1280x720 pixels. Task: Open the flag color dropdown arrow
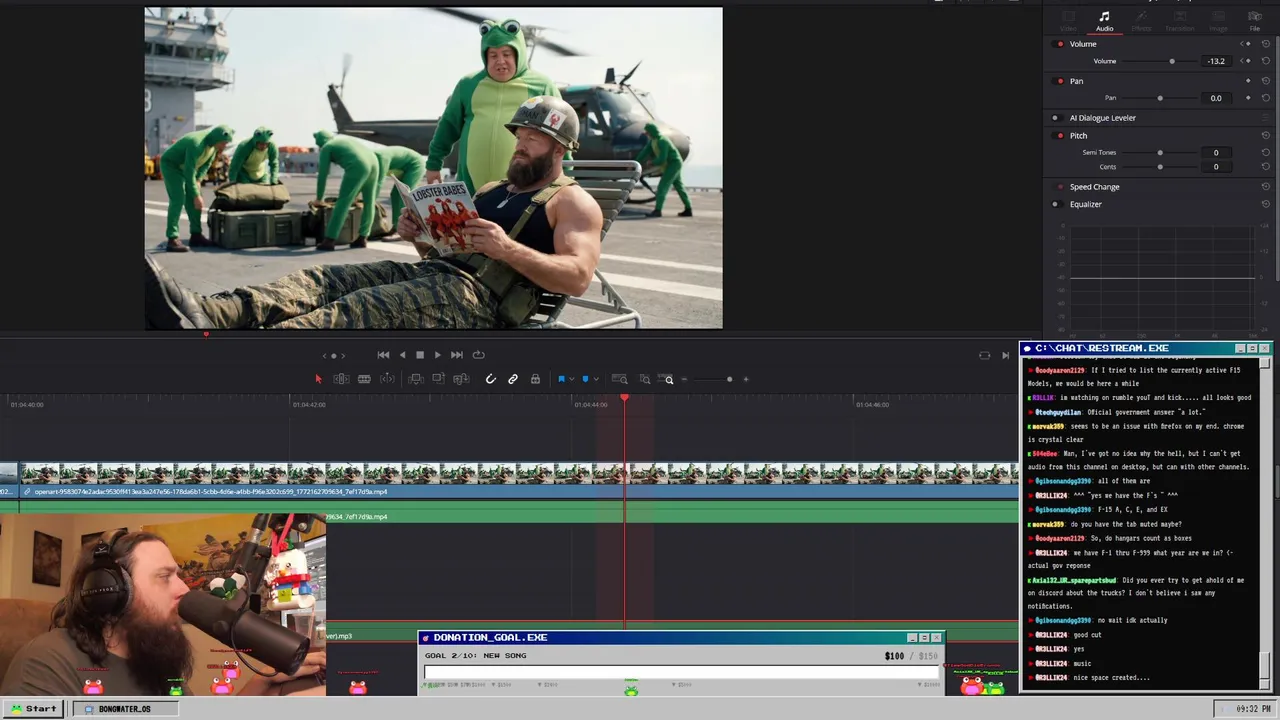(x=572, y=380)
